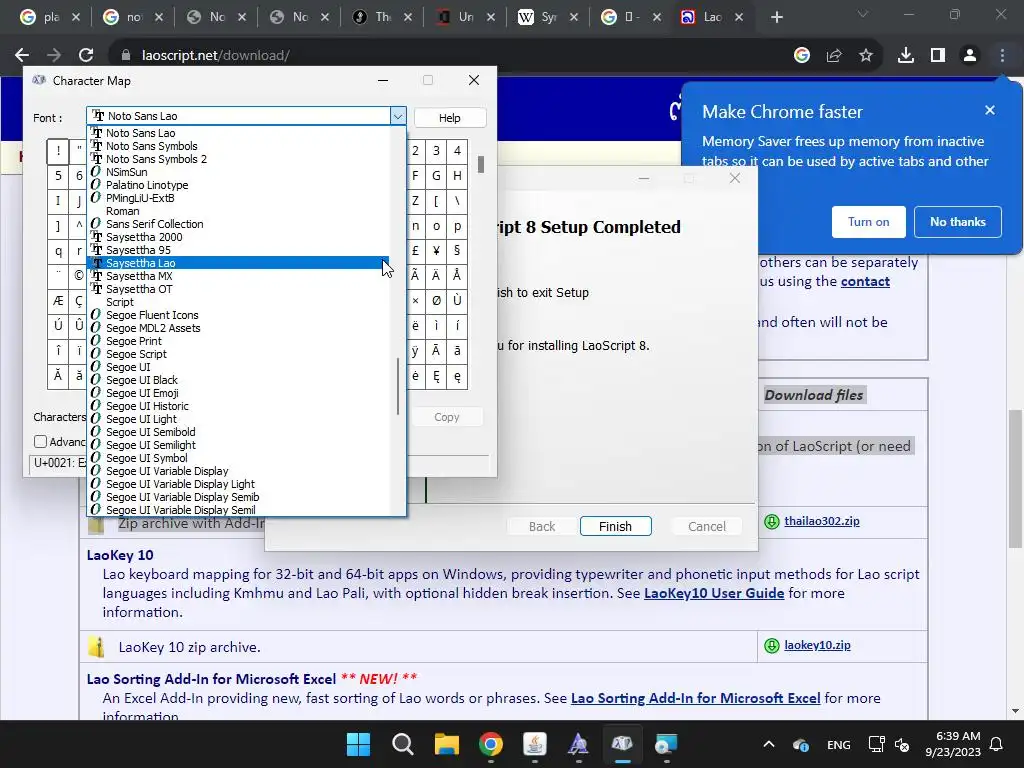Close the active Lao tab
This screenshot has width=1024, height=768.
click(x=739, y=18)
